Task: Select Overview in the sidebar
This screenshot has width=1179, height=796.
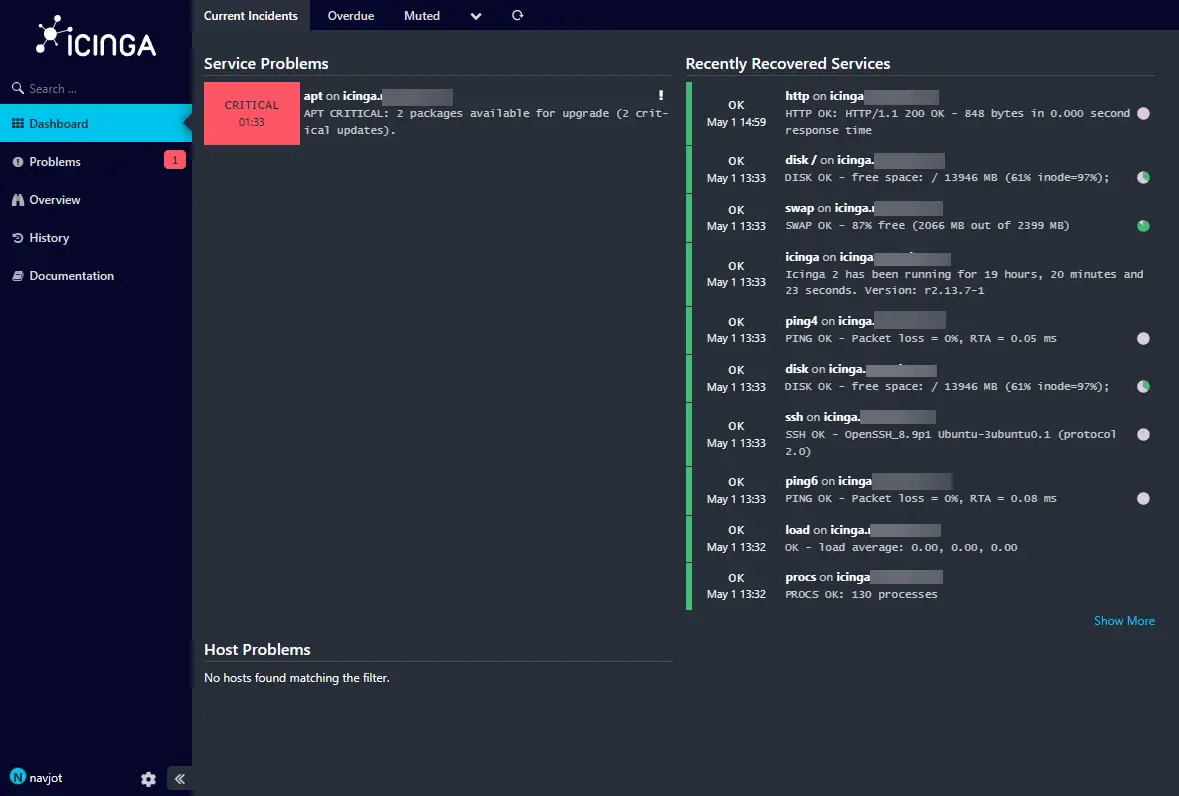Action: (55, 199)
